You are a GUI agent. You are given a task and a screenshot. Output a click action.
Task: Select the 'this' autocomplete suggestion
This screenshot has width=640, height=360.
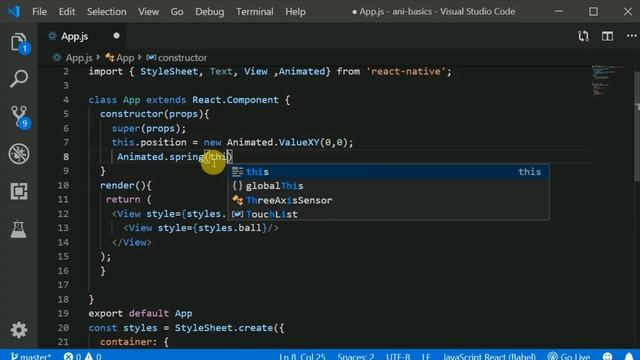[x=388, y=172]
